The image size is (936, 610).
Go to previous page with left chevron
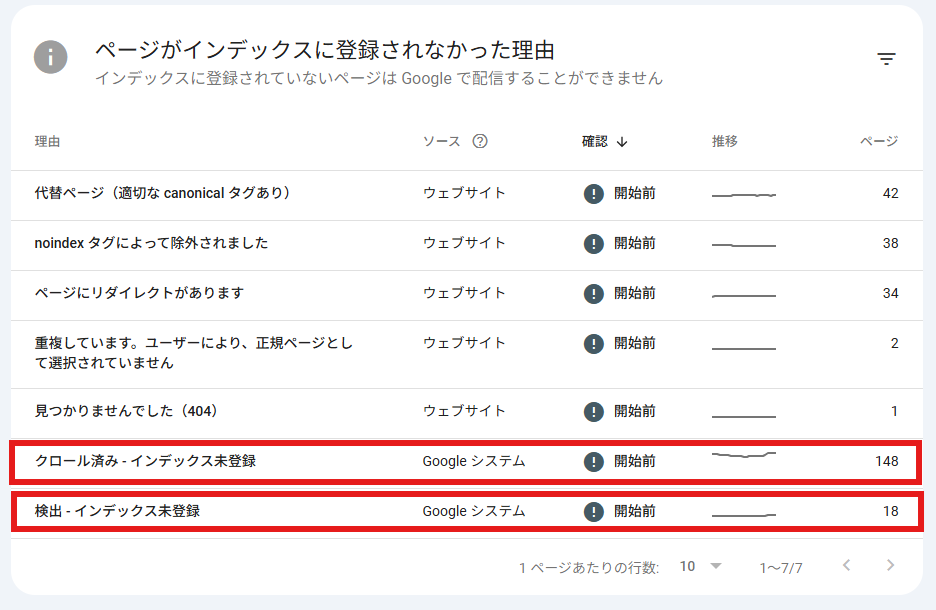click(x=846, y=565)
